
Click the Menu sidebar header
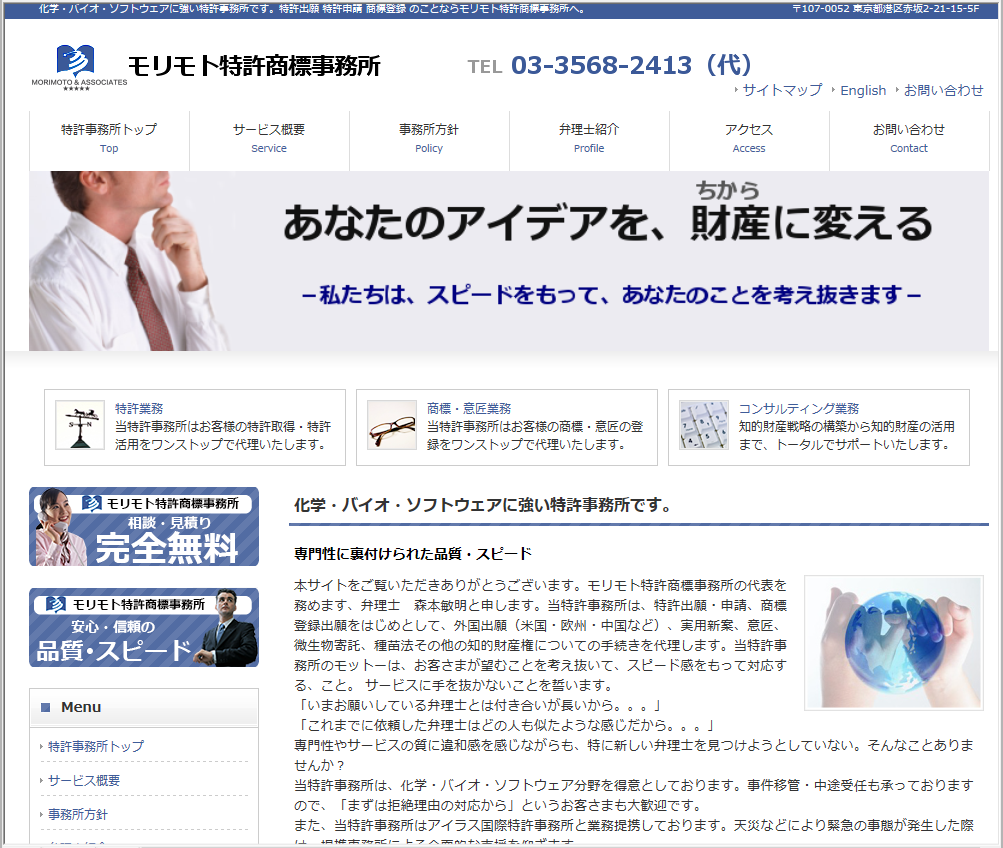coord(144,707)
